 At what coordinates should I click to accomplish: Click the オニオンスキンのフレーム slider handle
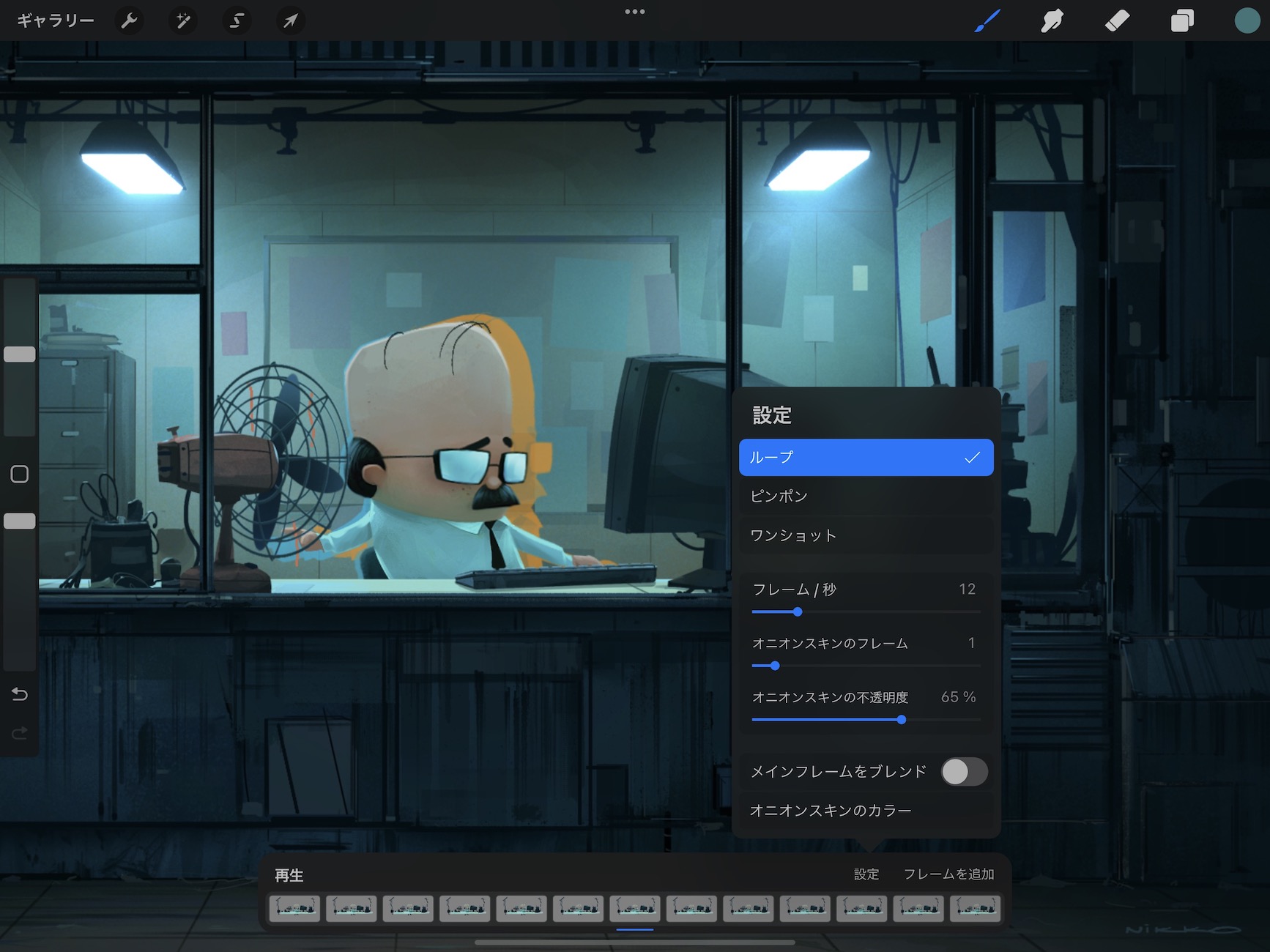click(775, 666)
